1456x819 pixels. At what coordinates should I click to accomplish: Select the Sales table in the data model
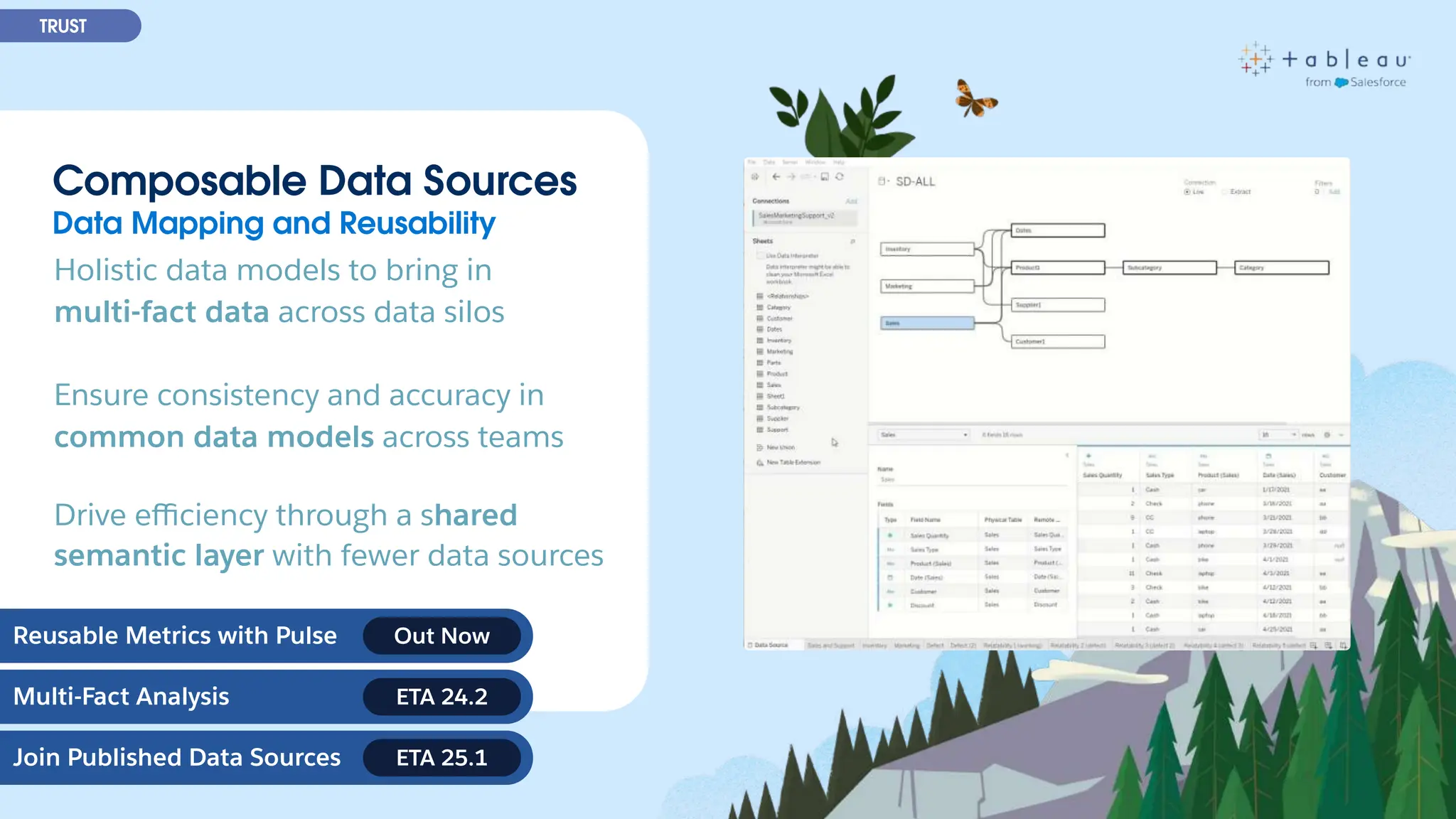coord(927,323)
